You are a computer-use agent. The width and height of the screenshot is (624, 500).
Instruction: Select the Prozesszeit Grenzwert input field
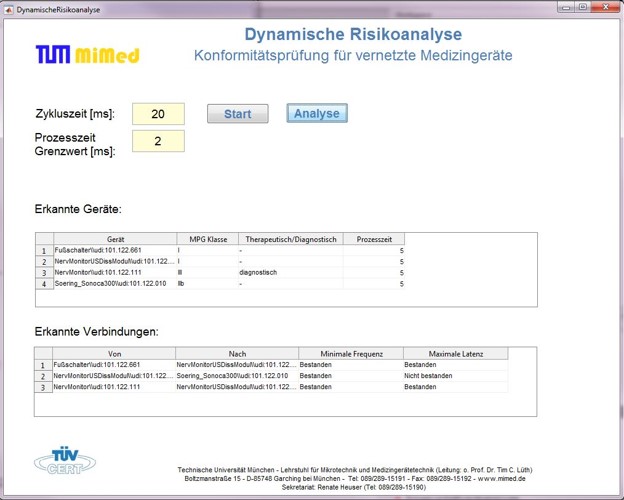(x=158, y=142)
